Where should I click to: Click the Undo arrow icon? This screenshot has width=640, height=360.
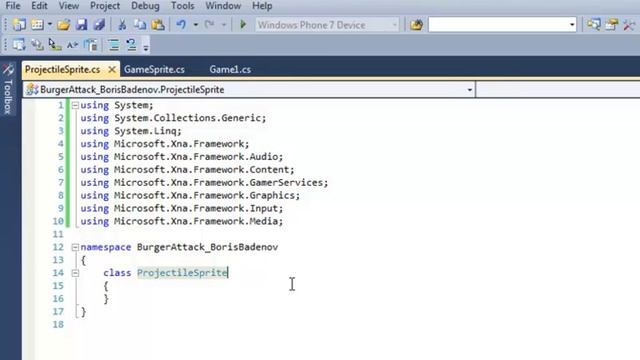tap(181, 24)
